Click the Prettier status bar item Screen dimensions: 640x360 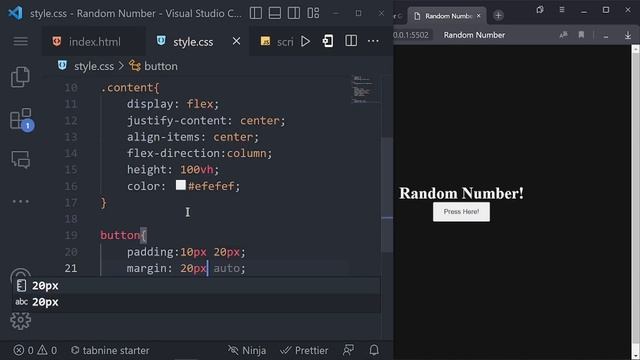click(304, 350)
